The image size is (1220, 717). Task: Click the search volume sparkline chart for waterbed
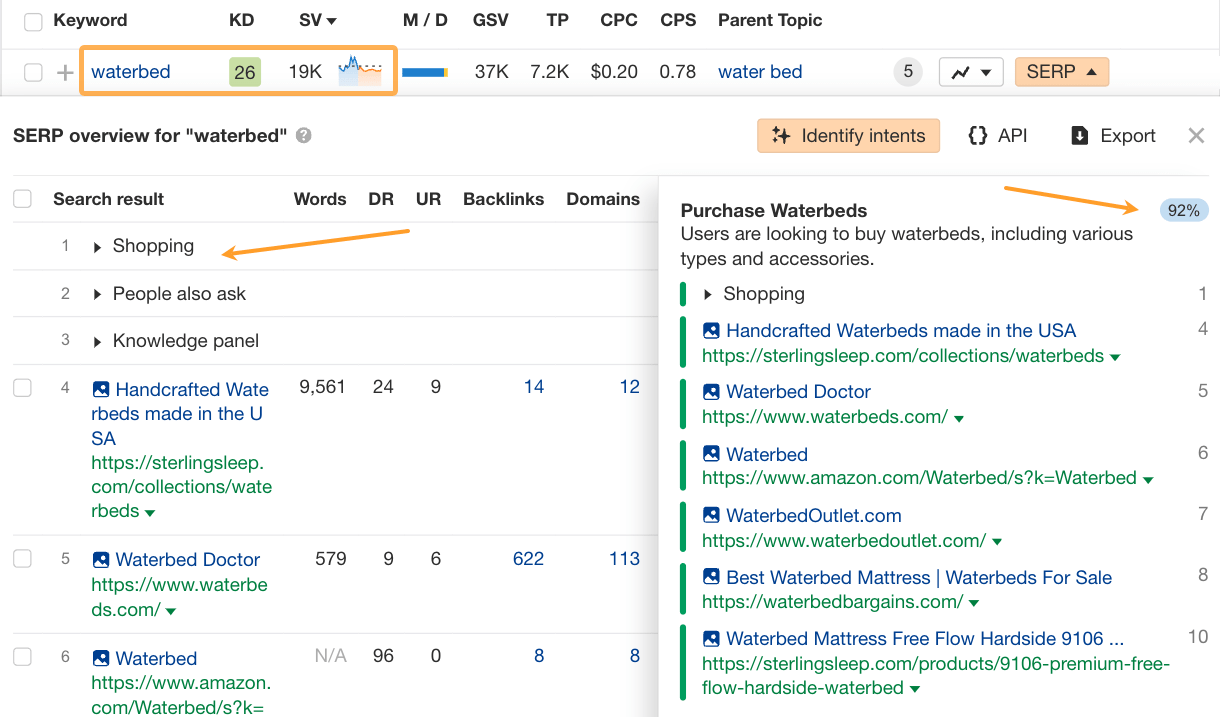point(360,71)
